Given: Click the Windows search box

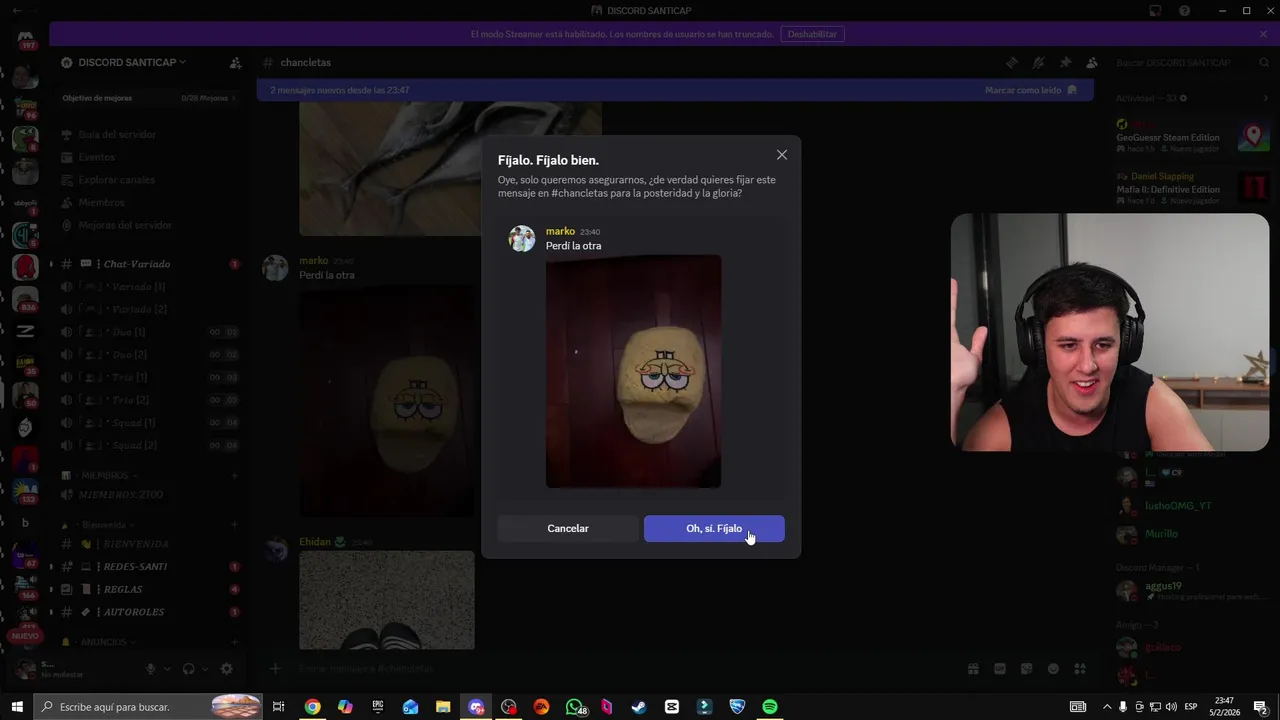Looking at the screenshot, I should point(148,707).
